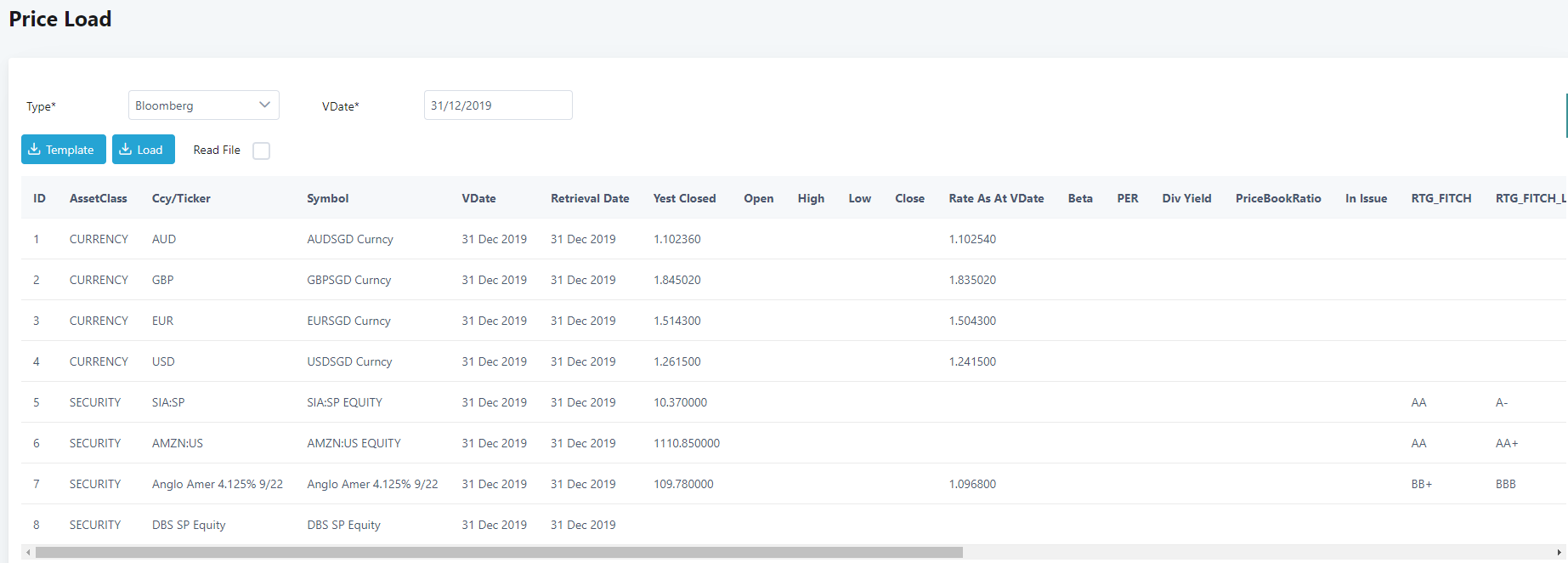
Task: Expand the Type dropdown chevron arrow
Action: [264, 105]
